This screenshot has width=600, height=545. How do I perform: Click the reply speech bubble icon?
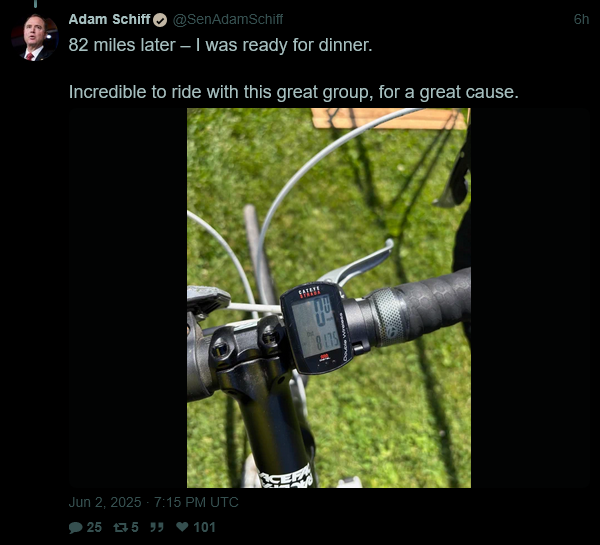[x=75, y=528]
